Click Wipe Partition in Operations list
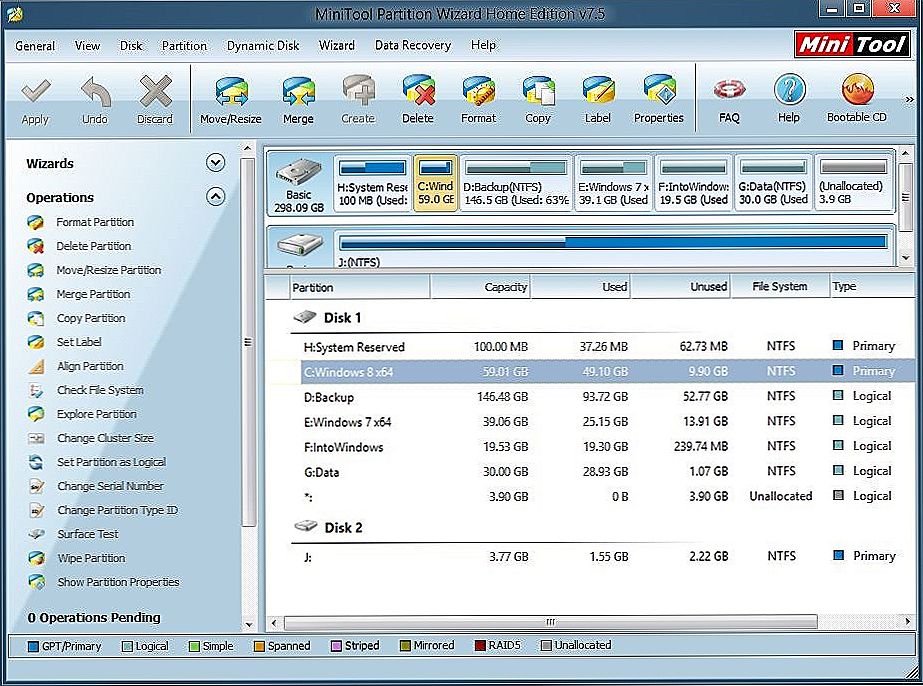This screenshot has height=686, width=923. pos(91,558)
